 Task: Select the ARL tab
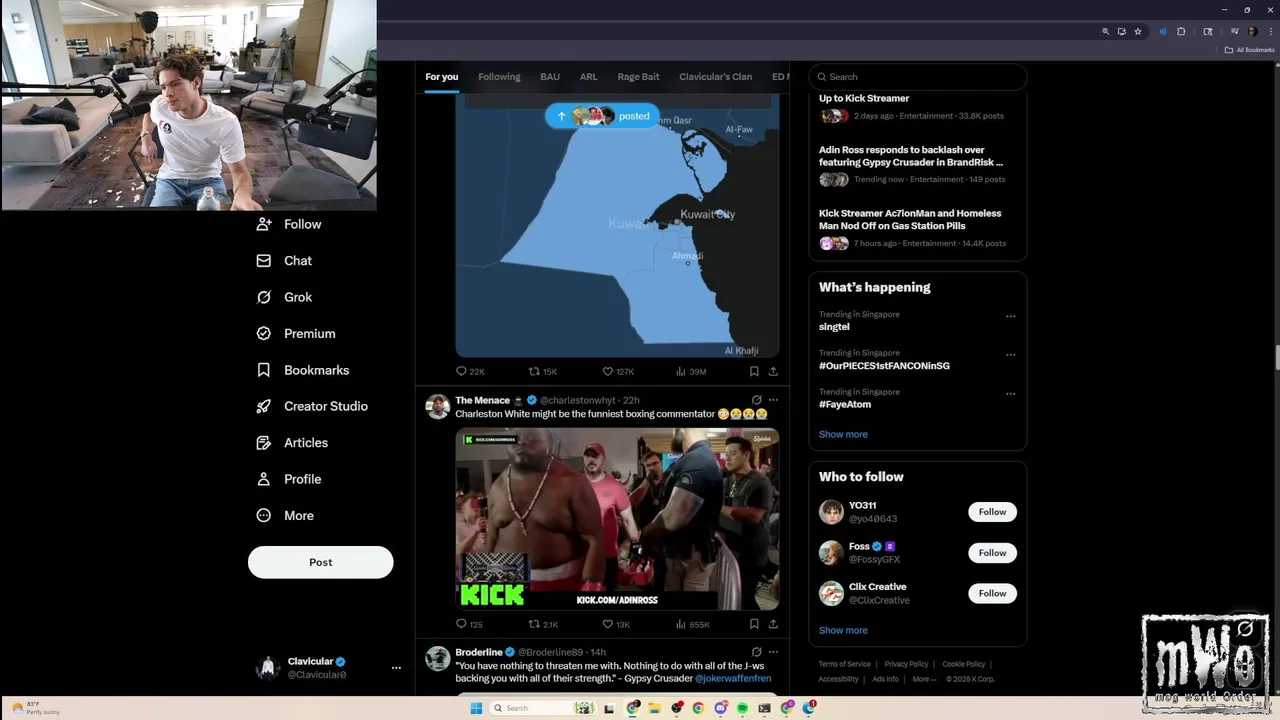pyautogui.click(x=589, y=77)
